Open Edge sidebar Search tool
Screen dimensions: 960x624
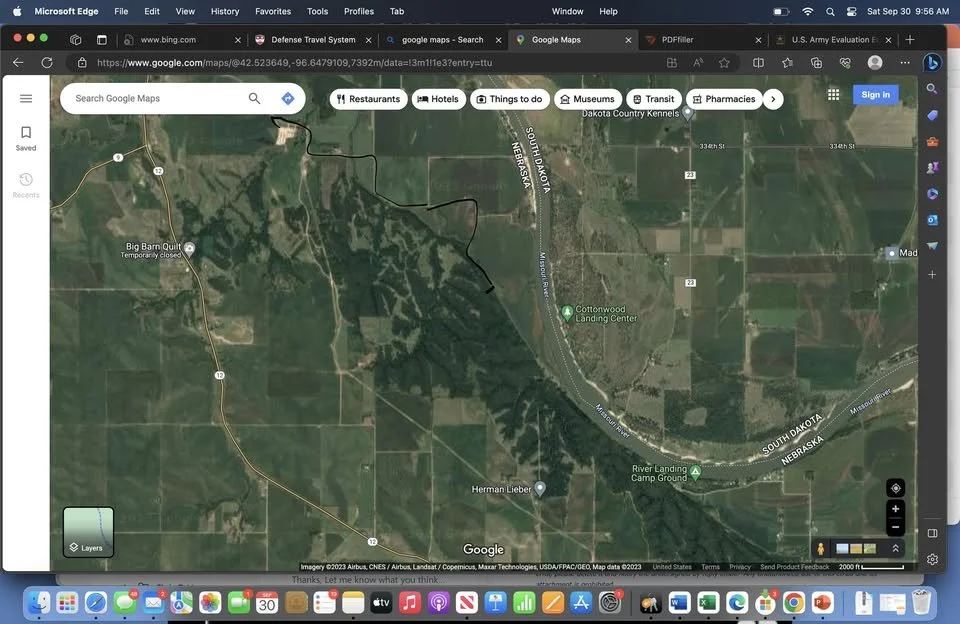click(x=932, y=89)
